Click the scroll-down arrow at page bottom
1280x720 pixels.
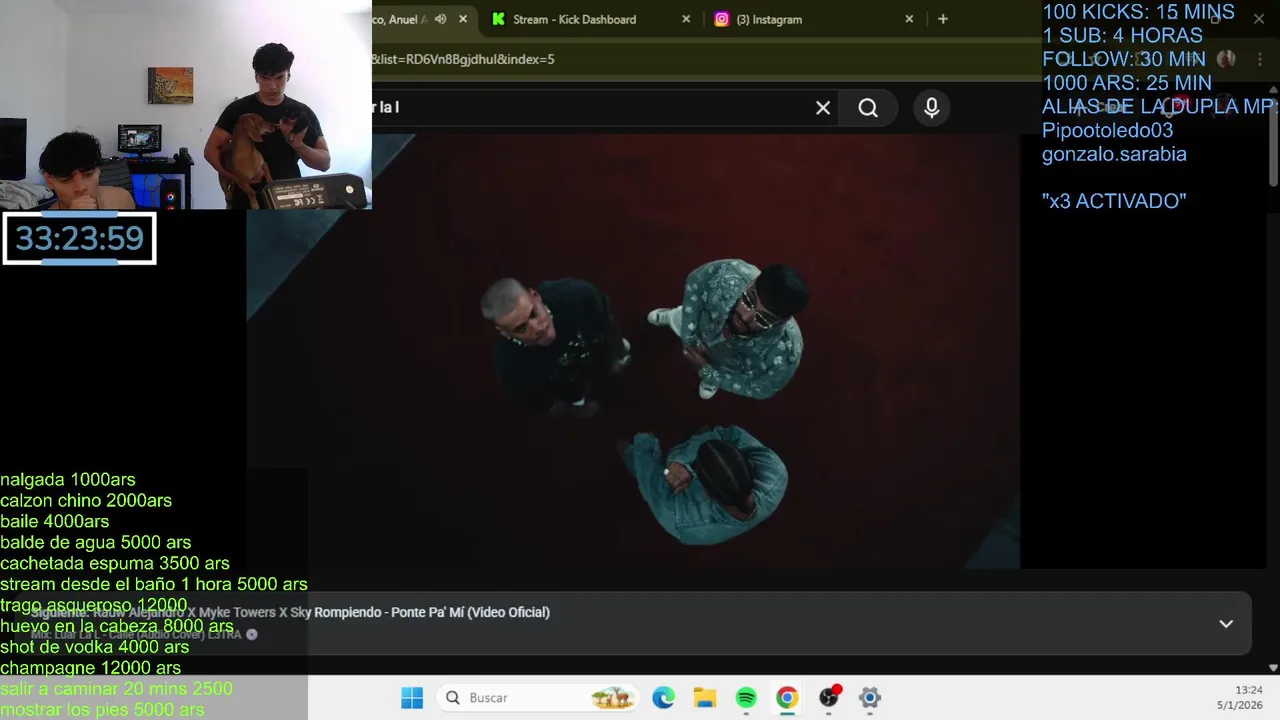click(x=1273, y=667)
